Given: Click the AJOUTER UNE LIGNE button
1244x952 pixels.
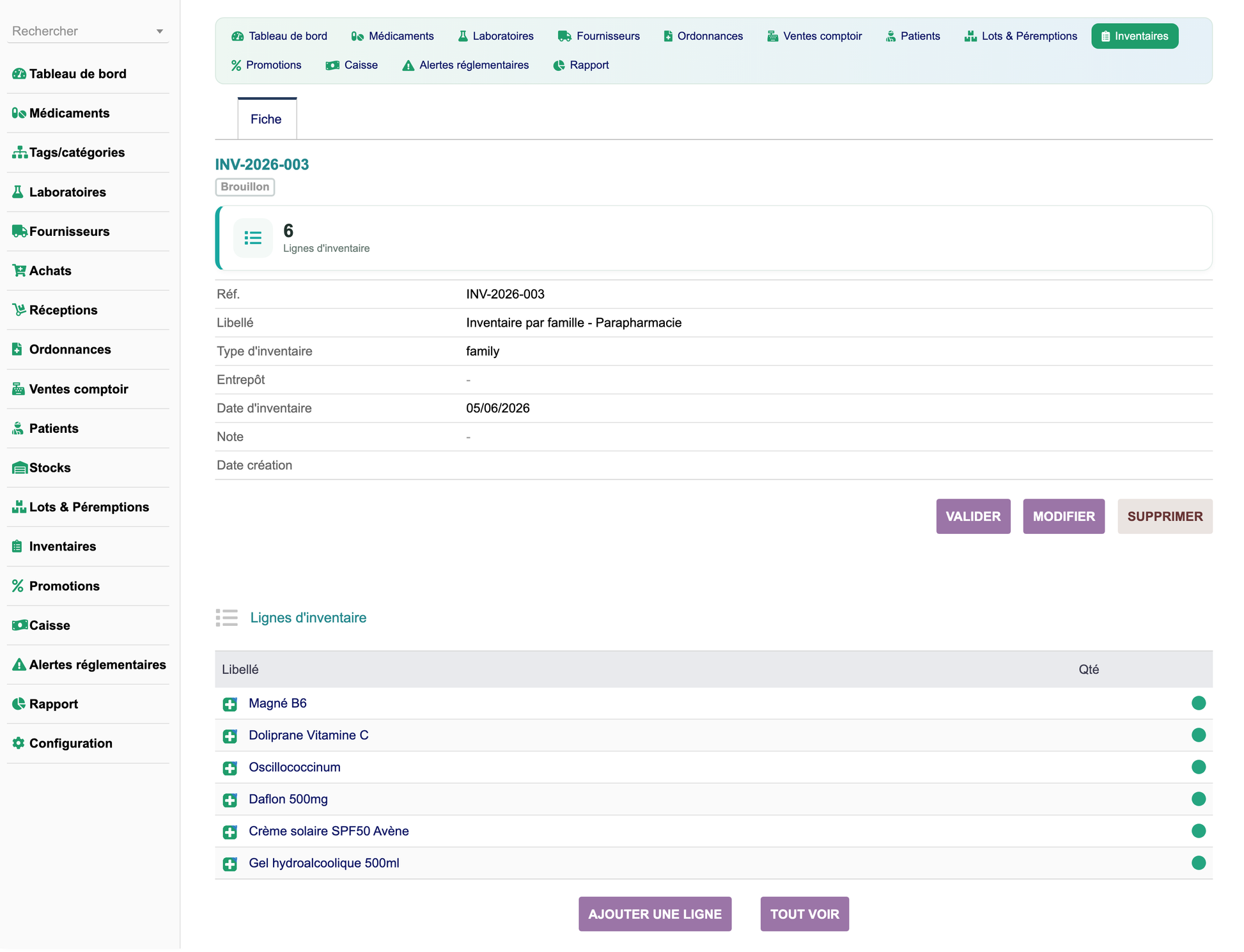Looking at the screenshot, I should (x=655, y=914).
